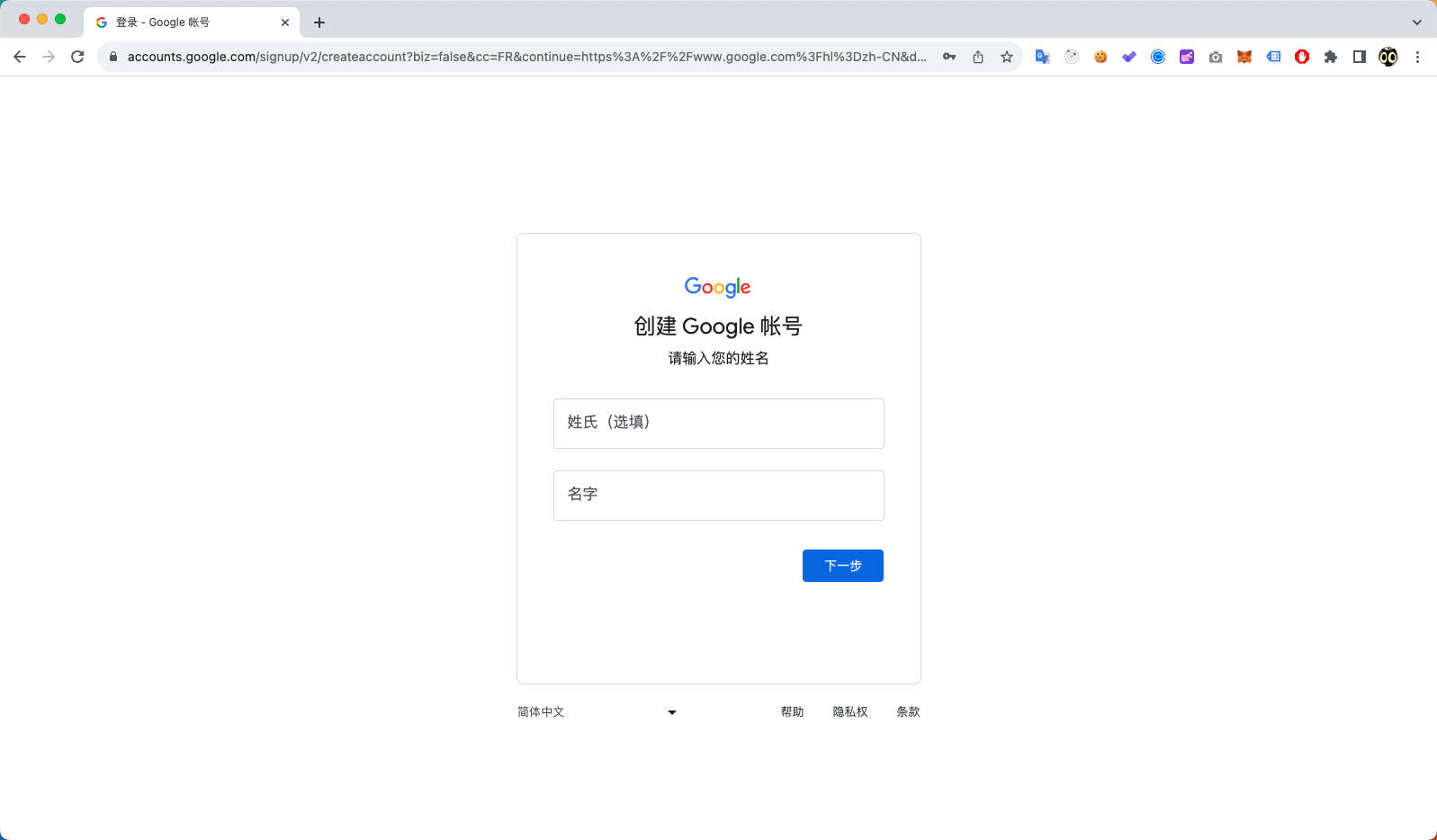Click the cookie extension icon
Image resolution: width=1437 pixels, height=840 pixels.
pos(1100,57)
